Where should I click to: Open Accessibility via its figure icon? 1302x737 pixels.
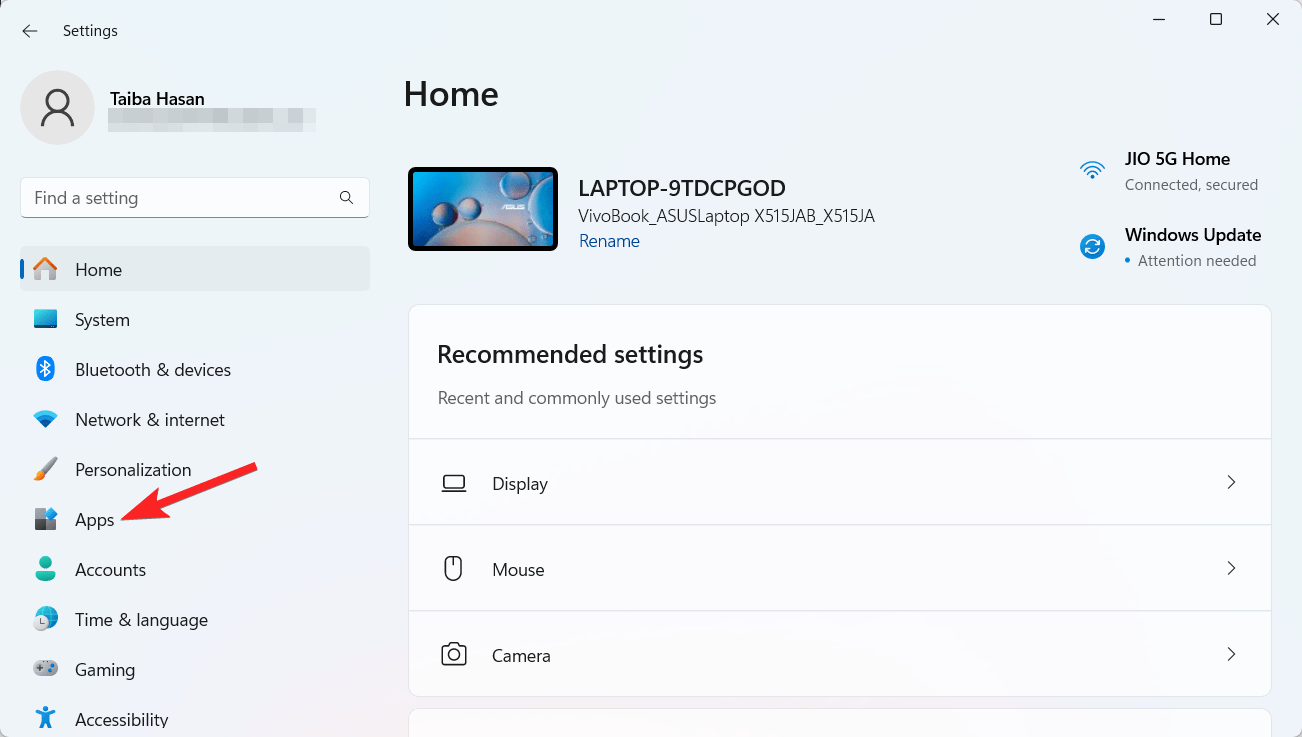(x=46, y=717)
